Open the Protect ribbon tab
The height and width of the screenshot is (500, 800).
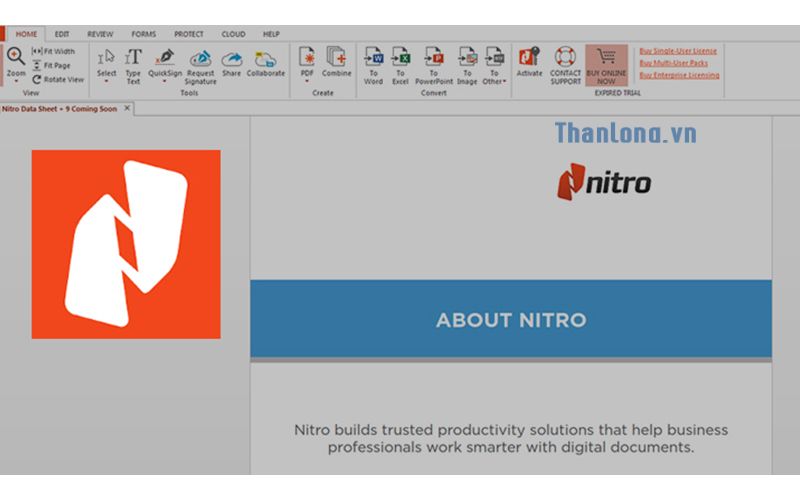(x=188, y=34)
